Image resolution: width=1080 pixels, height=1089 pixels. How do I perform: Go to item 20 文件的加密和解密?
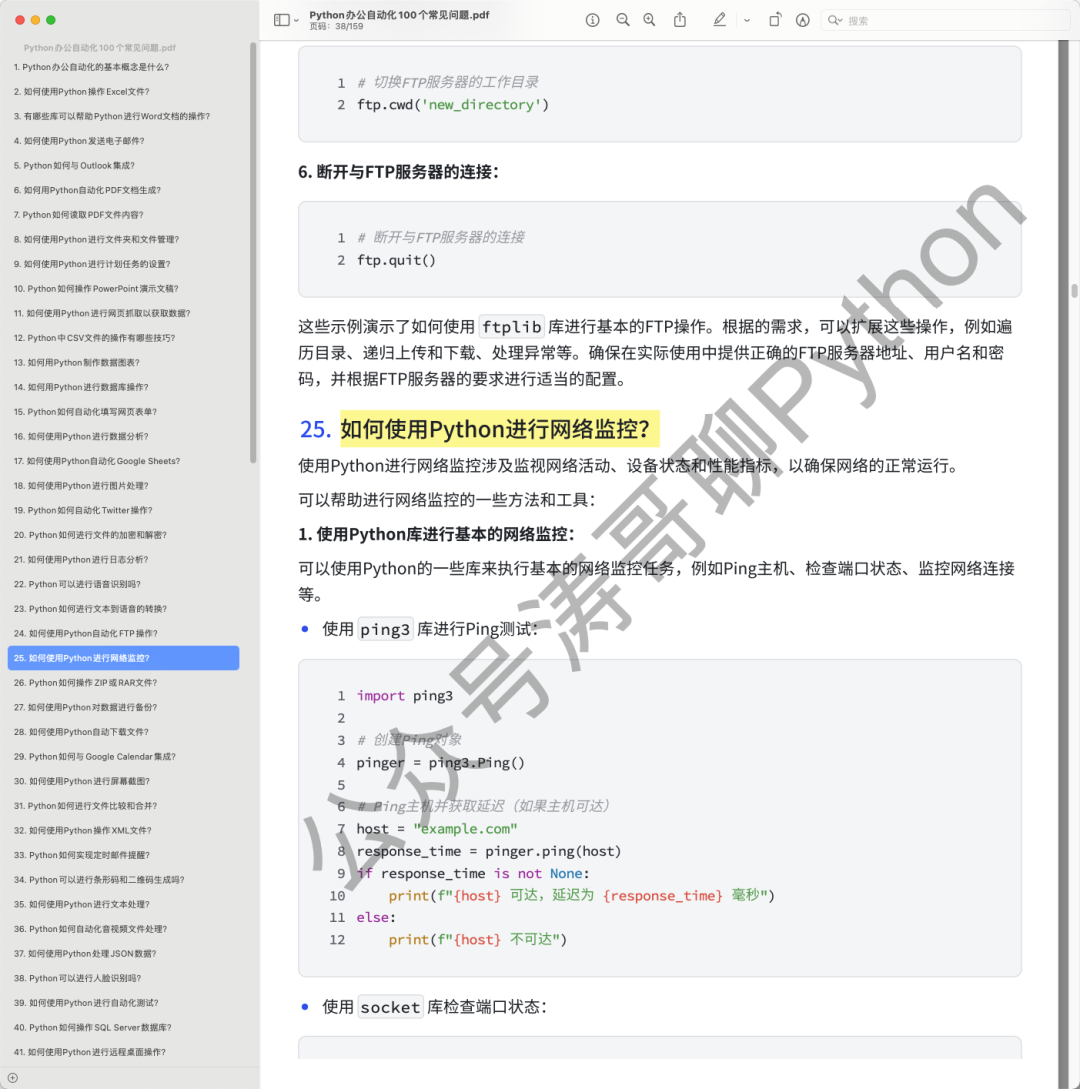90,535
